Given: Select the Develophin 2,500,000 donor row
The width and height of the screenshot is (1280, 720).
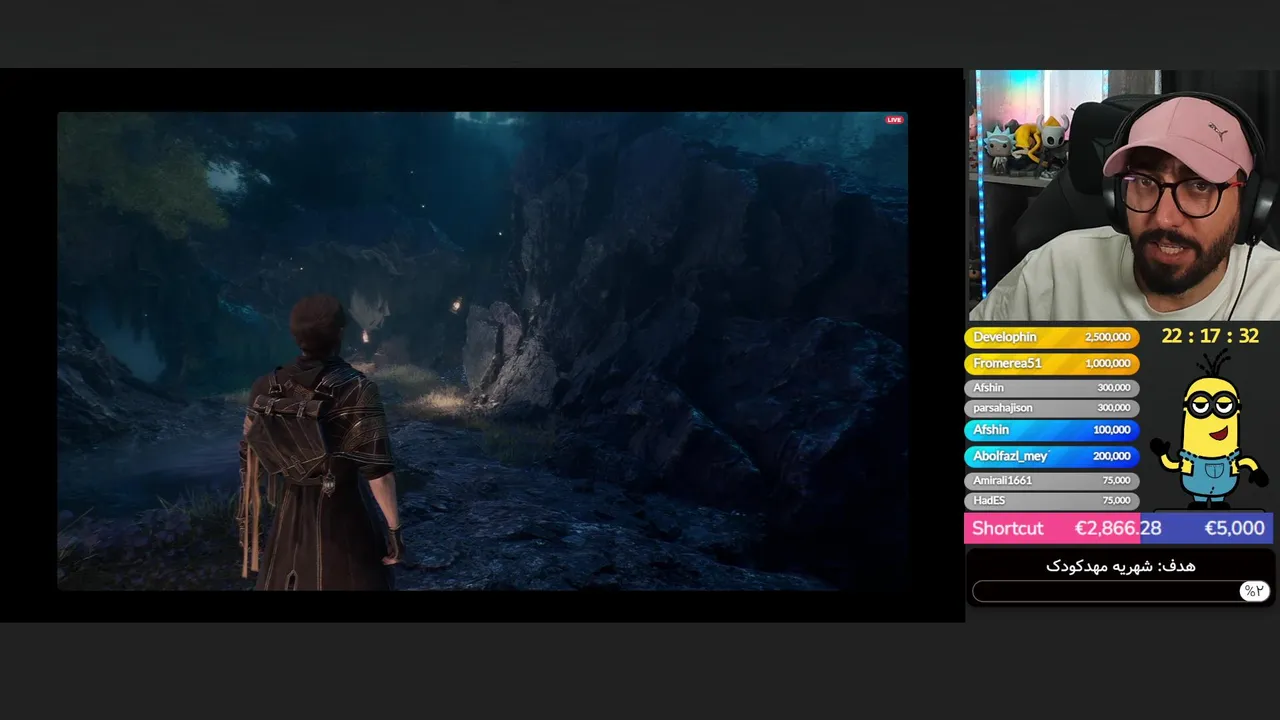Looking at the screenshot, I should [x=1051, y=338].
